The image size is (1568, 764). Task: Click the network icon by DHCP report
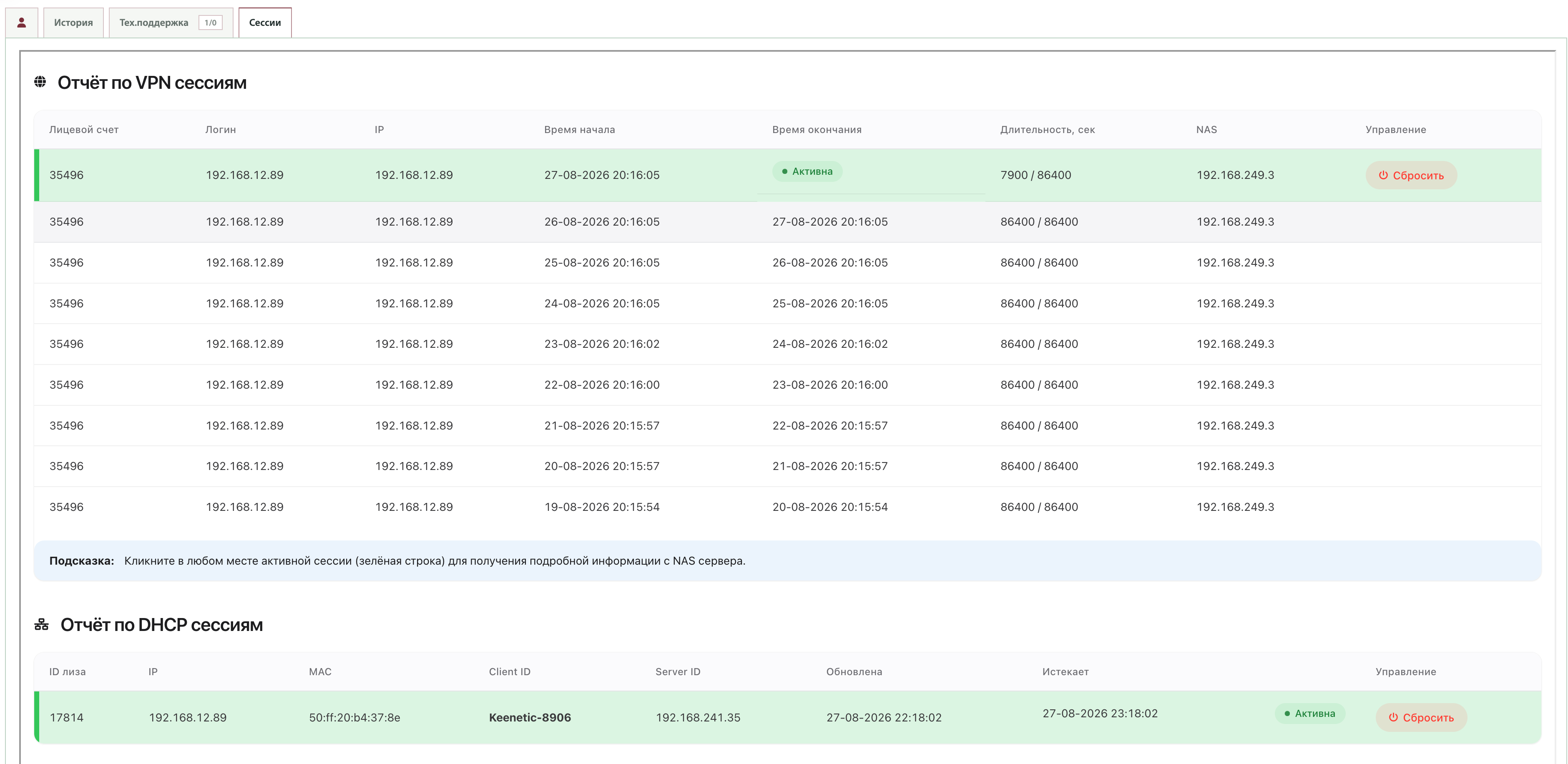click(x=41, y=624)
